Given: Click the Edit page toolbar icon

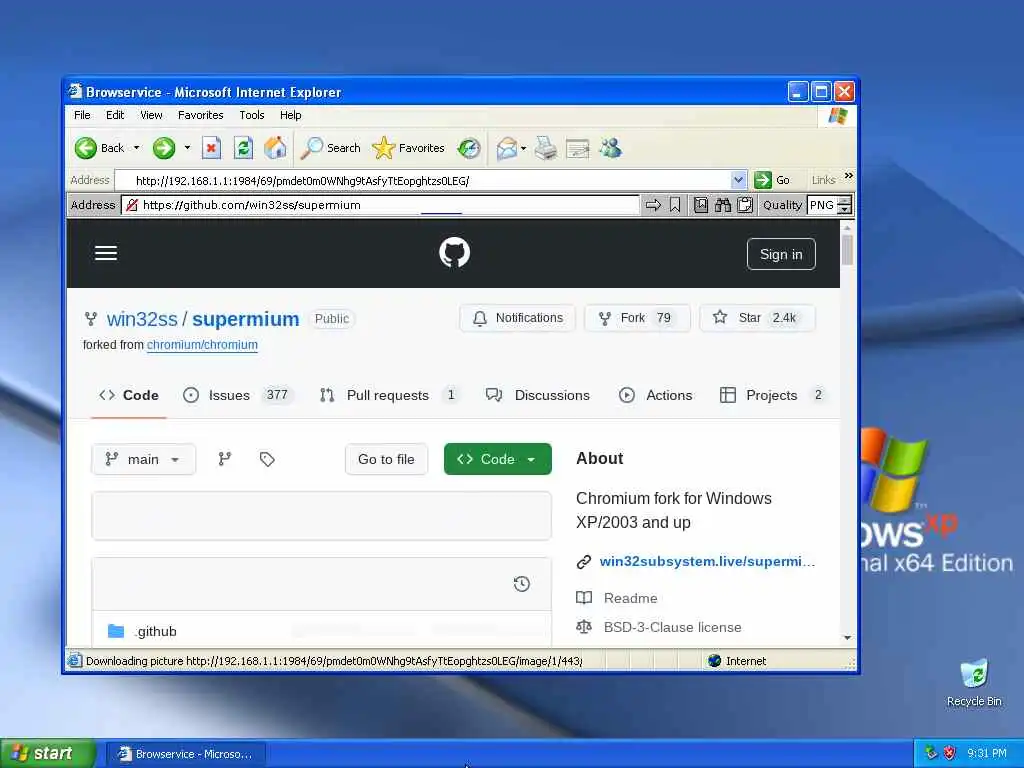Looking at the screenshot, I should (577, 149).
